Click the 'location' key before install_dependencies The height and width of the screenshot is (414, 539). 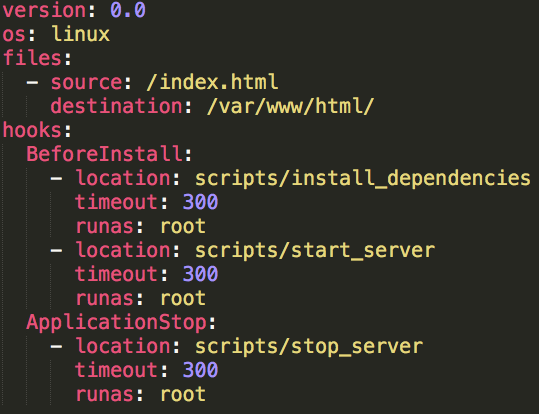pyautogui.click(x=123, y=178)
